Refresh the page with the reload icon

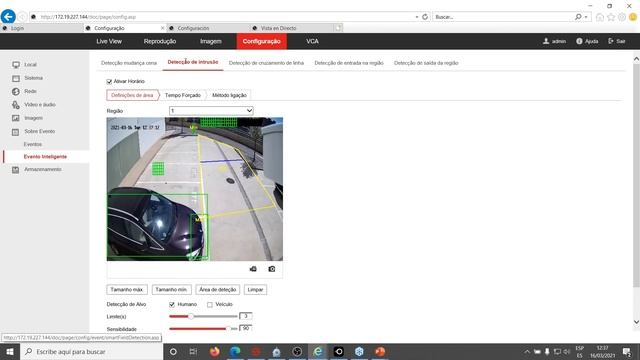pos(425,17)
